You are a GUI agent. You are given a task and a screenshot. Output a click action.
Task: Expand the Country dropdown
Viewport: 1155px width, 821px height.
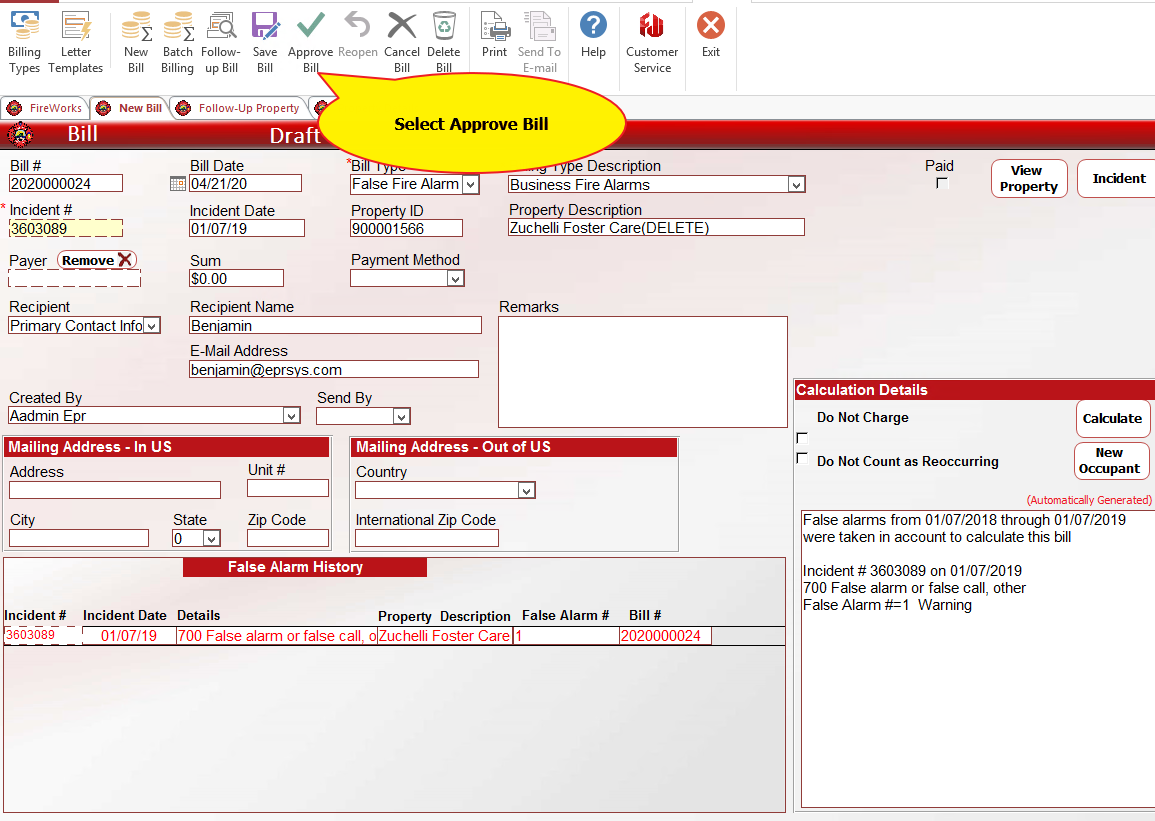point(526,490)
